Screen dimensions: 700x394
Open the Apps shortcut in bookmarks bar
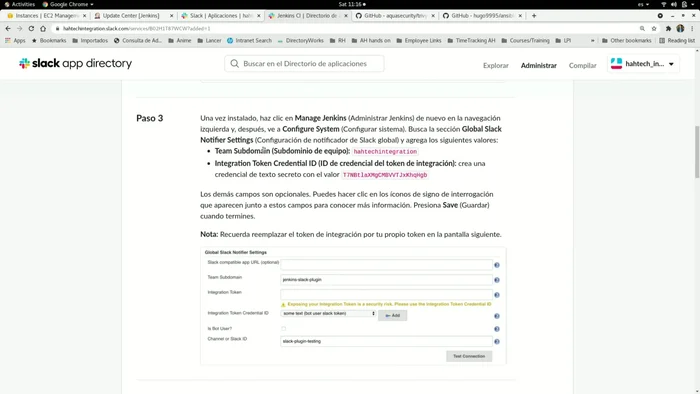tap(15, 41)
